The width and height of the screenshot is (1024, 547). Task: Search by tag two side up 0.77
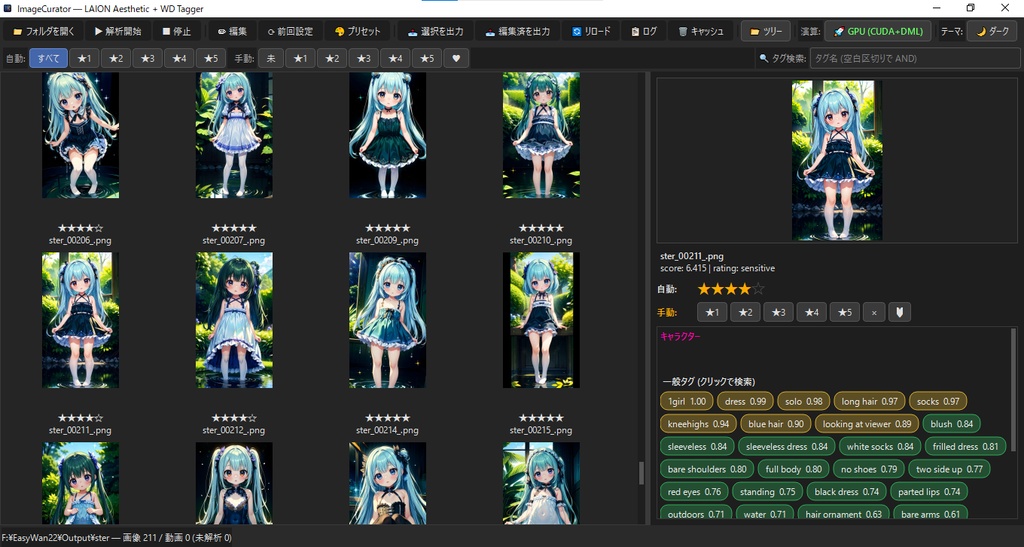pyautogui.click(x=949, y=469)
